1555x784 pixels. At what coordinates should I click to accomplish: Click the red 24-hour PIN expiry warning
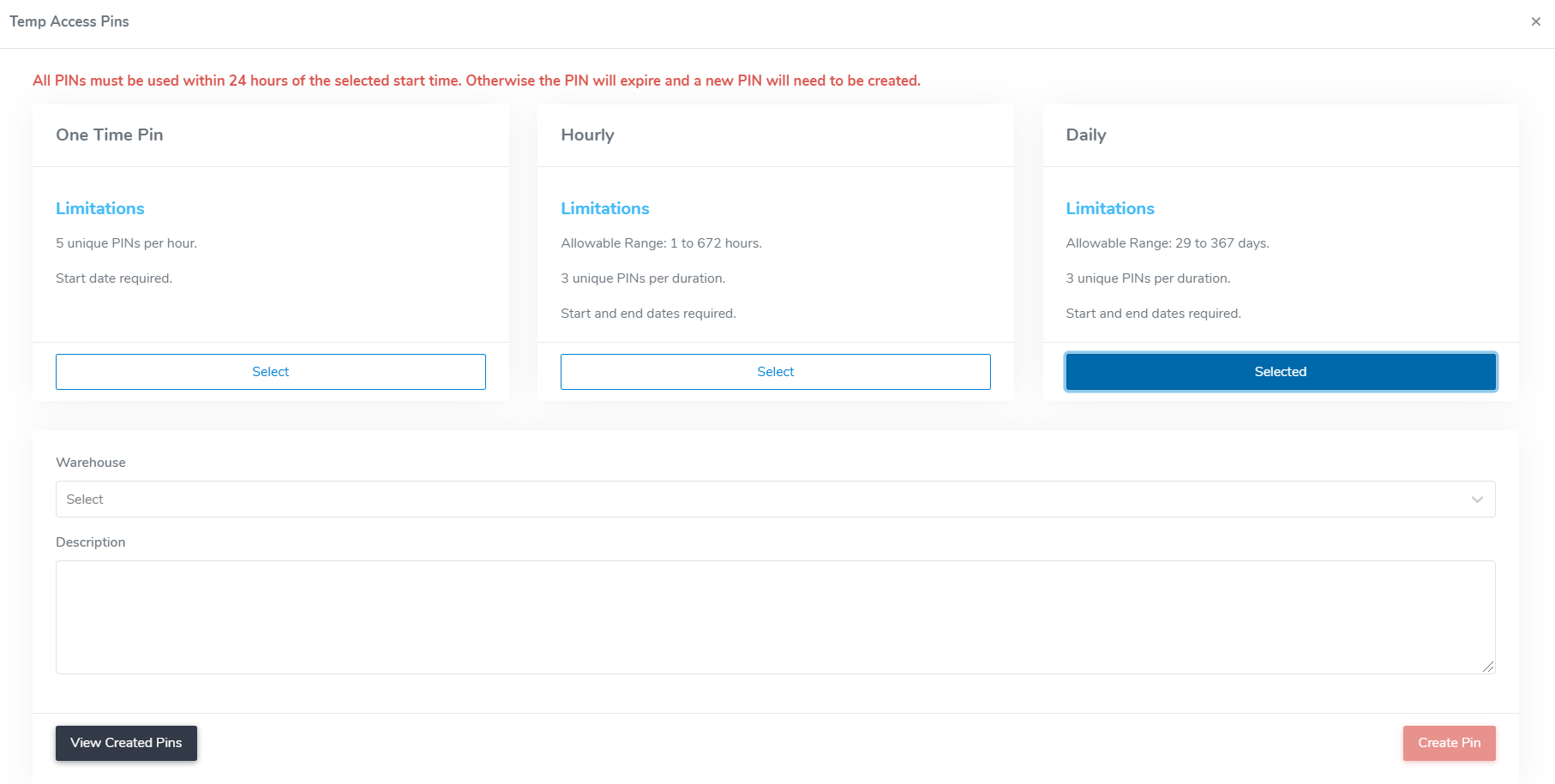point(477,81)
